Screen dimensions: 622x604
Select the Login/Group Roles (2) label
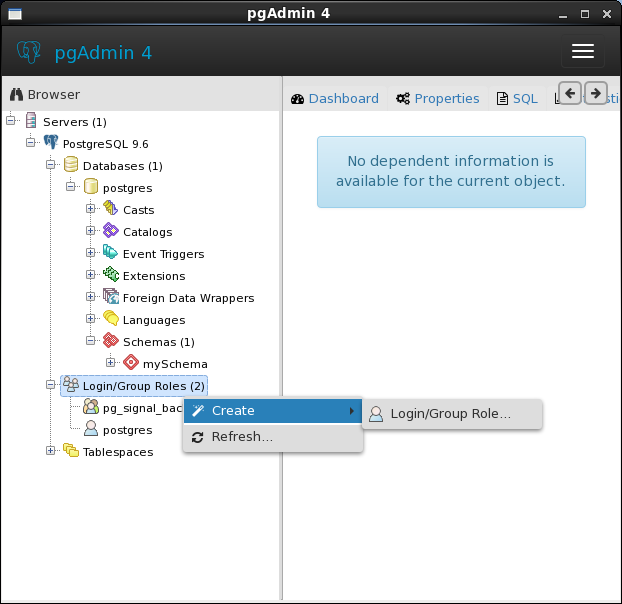tap(144, 386)
